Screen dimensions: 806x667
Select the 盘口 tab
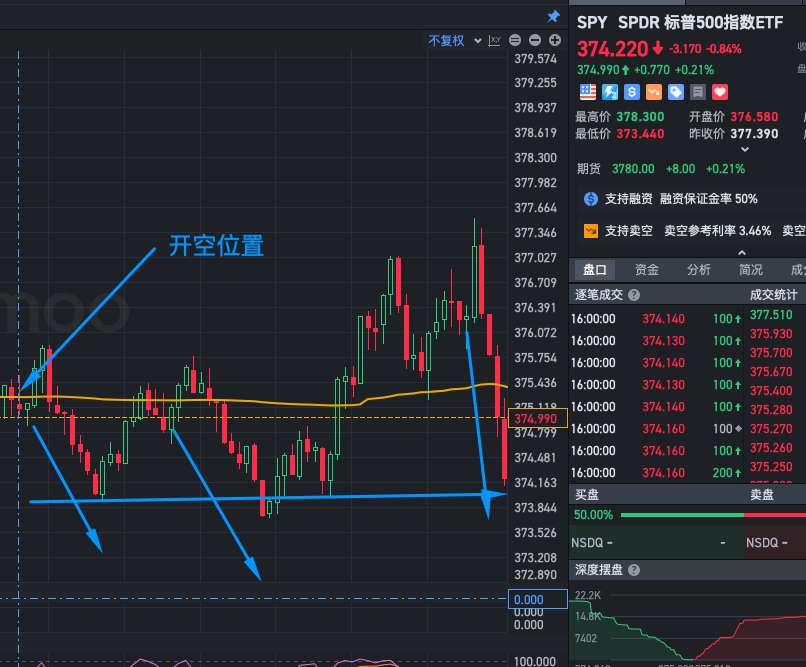(x=595, y=269)
